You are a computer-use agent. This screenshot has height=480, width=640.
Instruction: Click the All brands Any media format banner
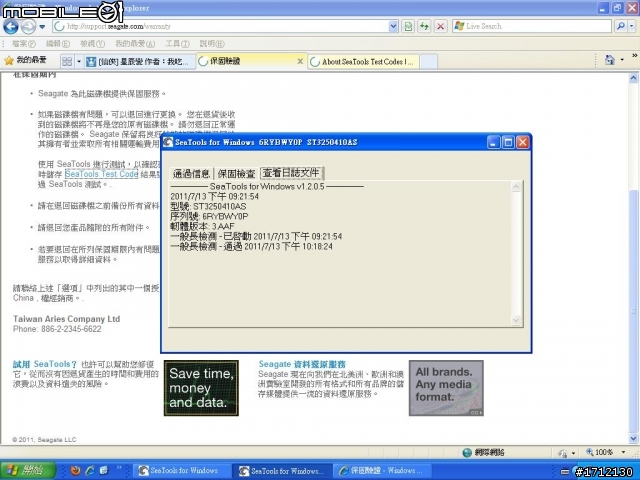446,388
